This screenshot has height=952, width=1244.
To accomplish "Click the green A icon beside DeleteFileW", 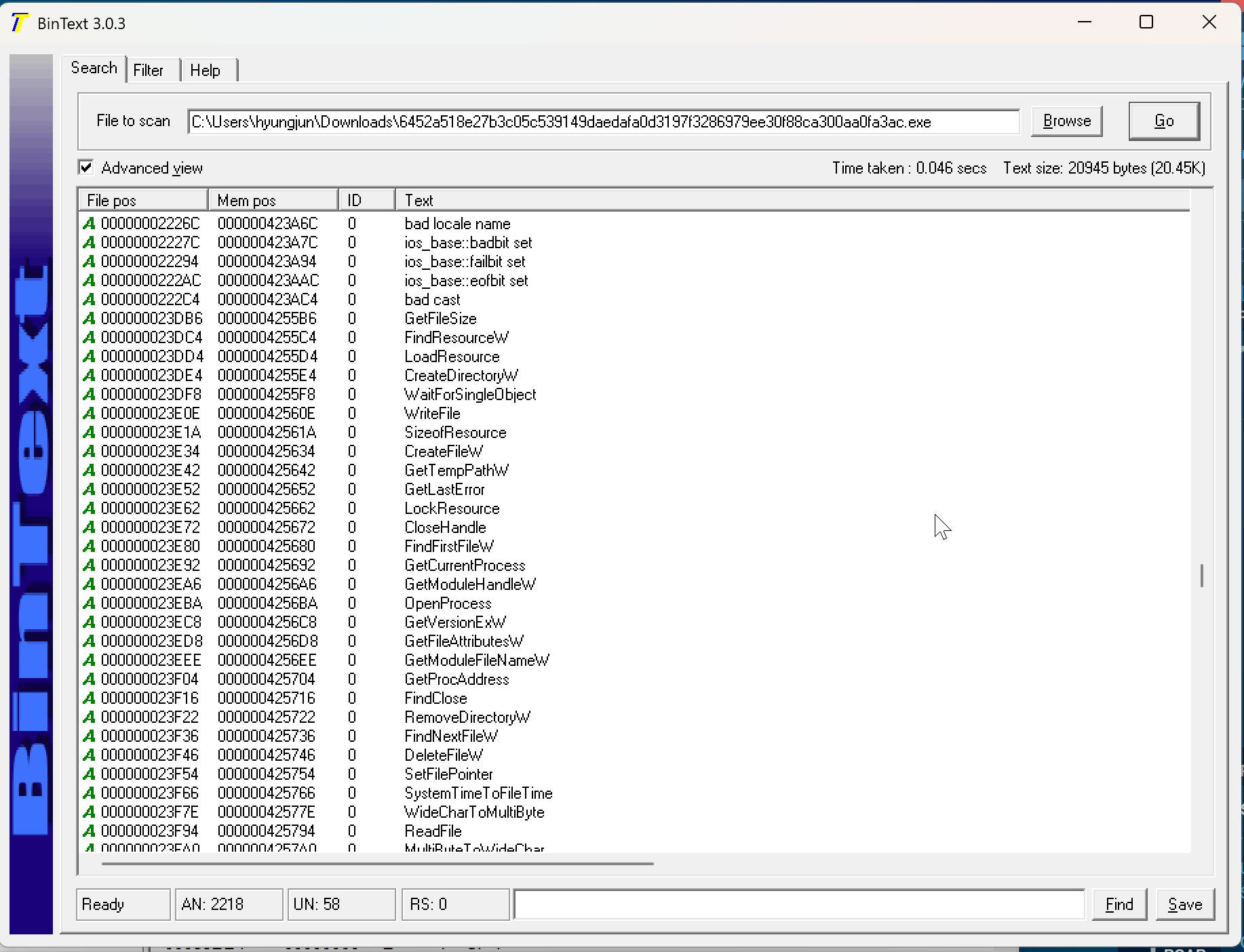I will coord(89,755).
